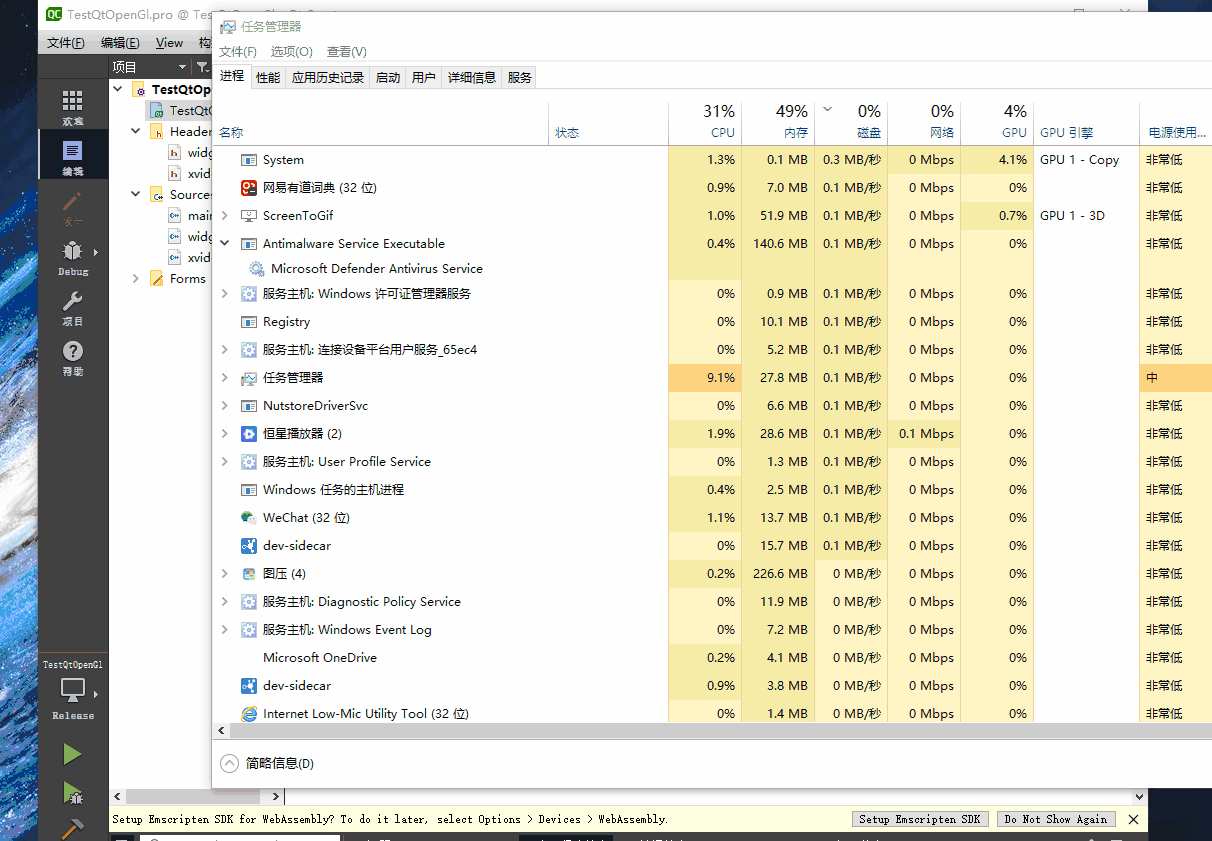Screen dimensions: 1212x841
Task: Click the ScreenToGif process icon
Action: (249, 216)
